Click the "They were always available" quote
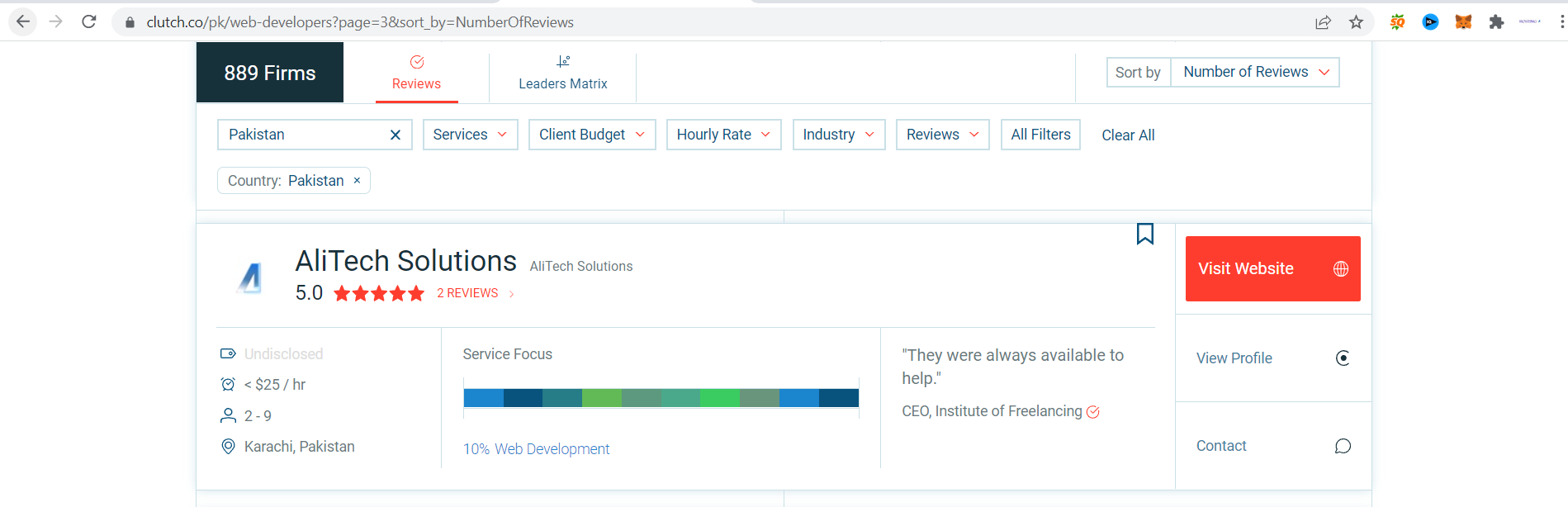The image size is (1568, 507). point(1012,367)
